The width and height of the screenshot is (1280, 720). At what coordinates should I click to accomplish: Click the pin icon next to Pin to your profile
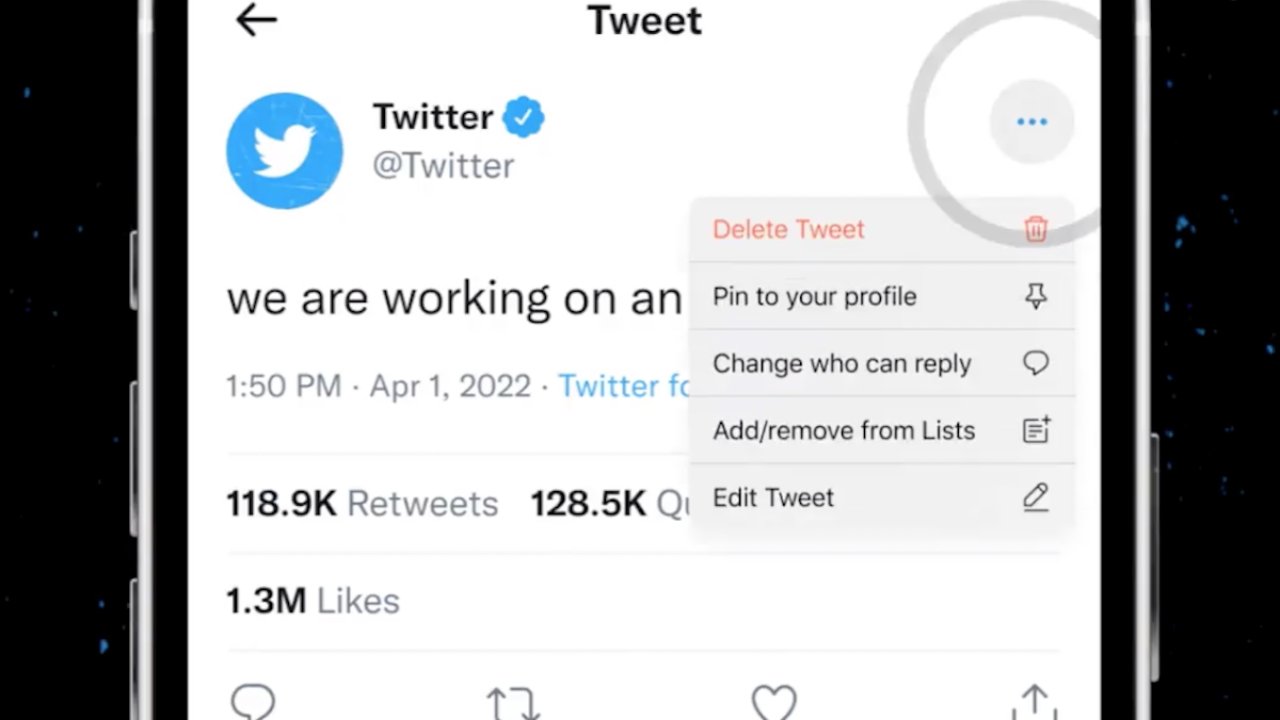coord(1035,296)
